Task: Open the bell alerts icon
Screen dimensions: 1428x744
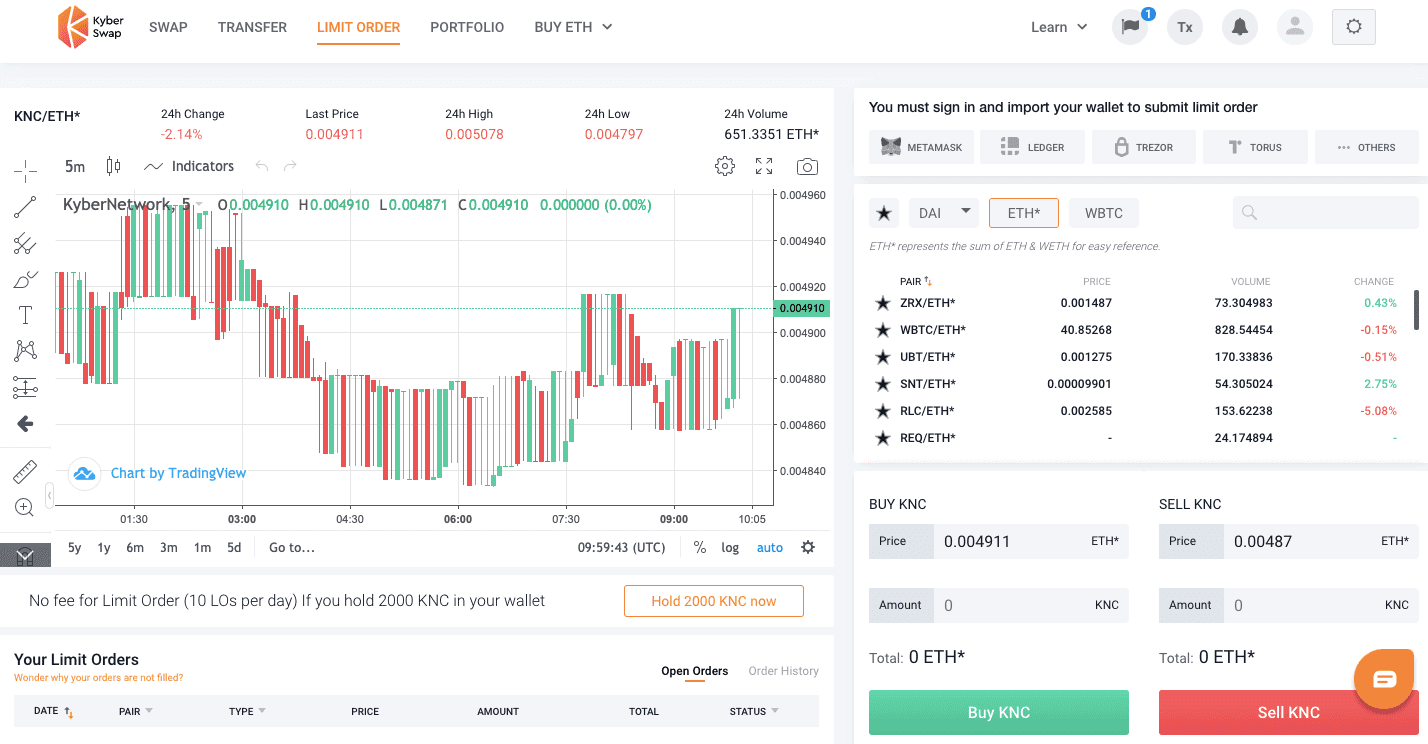Action: [1240, 27]
